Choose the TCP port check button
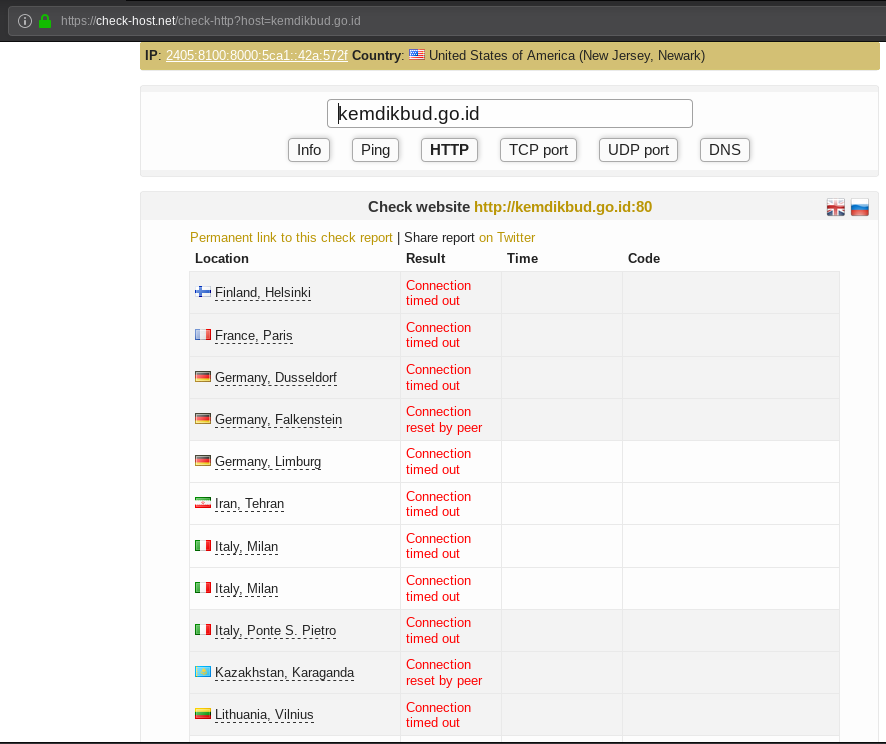 [x=538, y=150]
